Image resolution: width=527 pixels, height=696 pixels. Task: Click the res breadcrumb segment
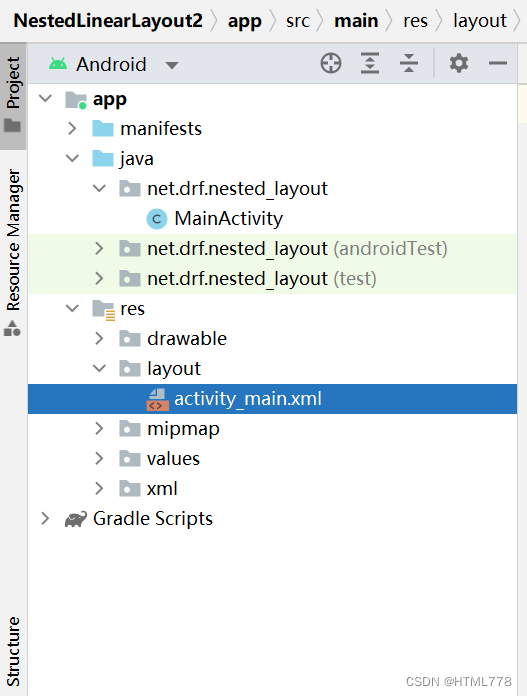(416, 20)
